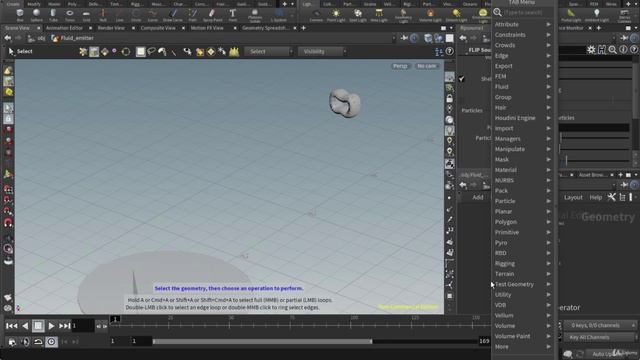The height and width of the screenshot is (360, 640).
Task: Click the TAB menu search field
Action: point(528,12)
